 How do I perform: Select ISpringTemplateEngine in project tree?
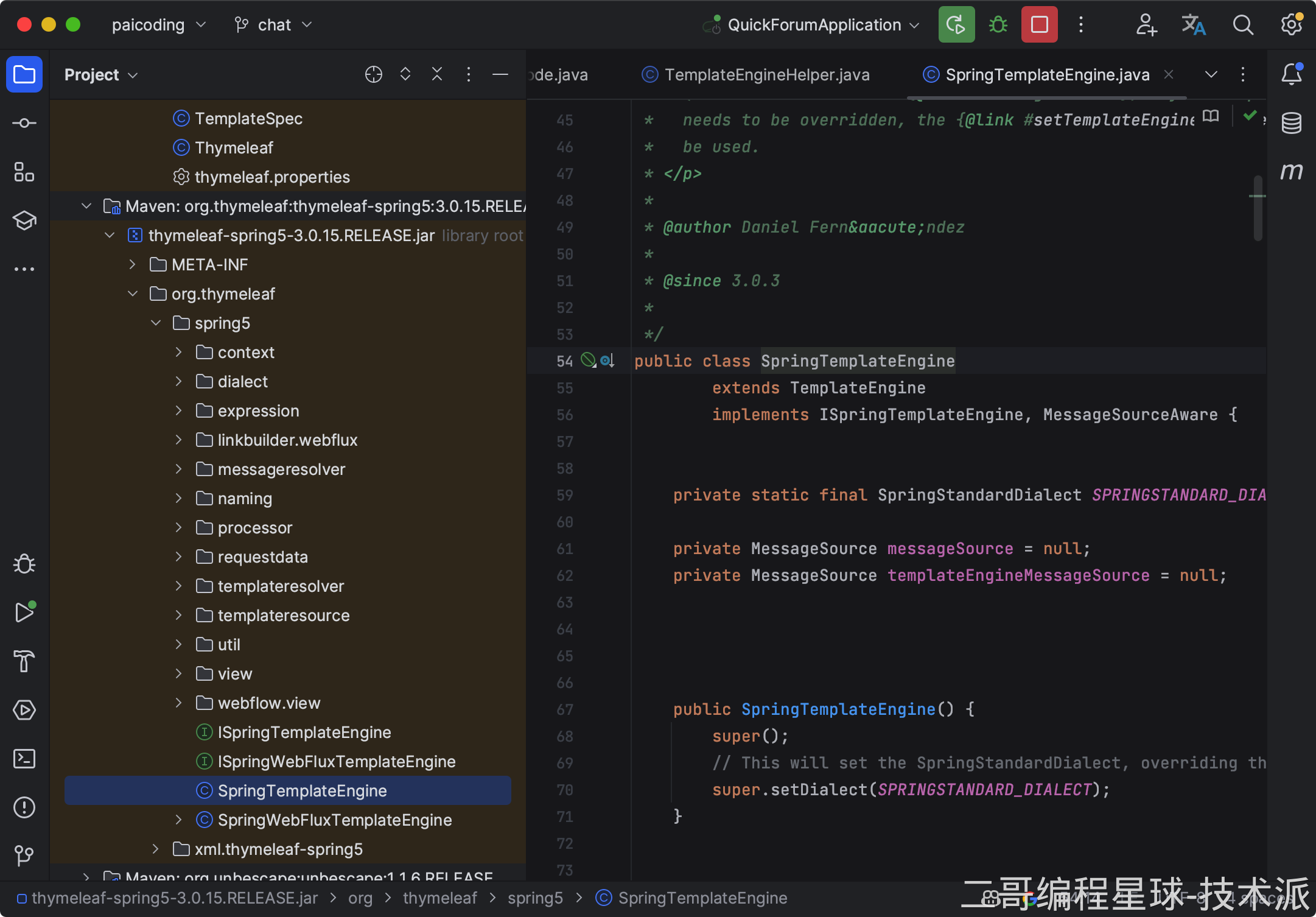coord(304,732)
